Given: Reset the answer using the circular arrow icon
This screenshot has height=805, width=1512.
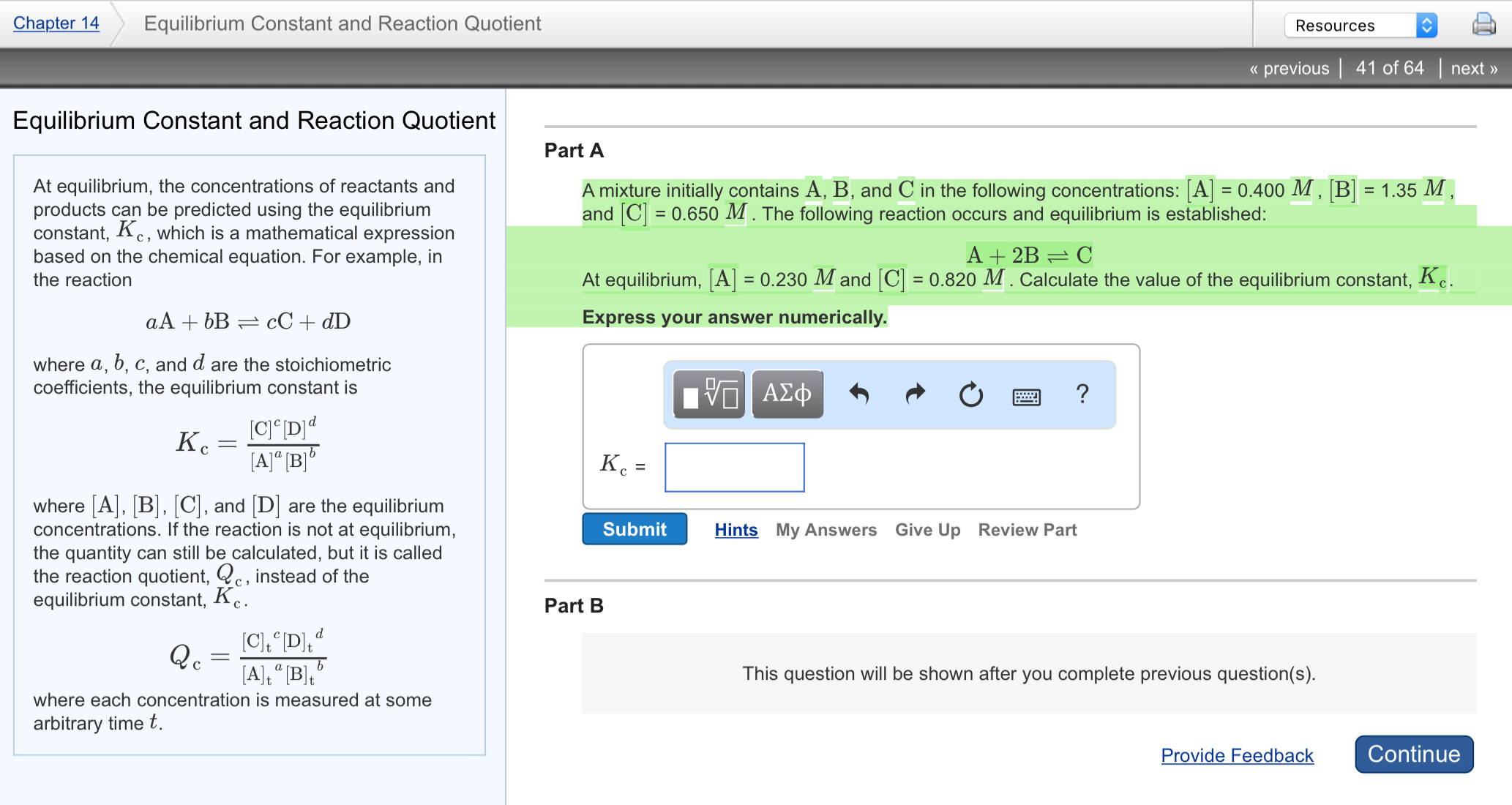Looking at the screenshot, I should coord(970,395).
